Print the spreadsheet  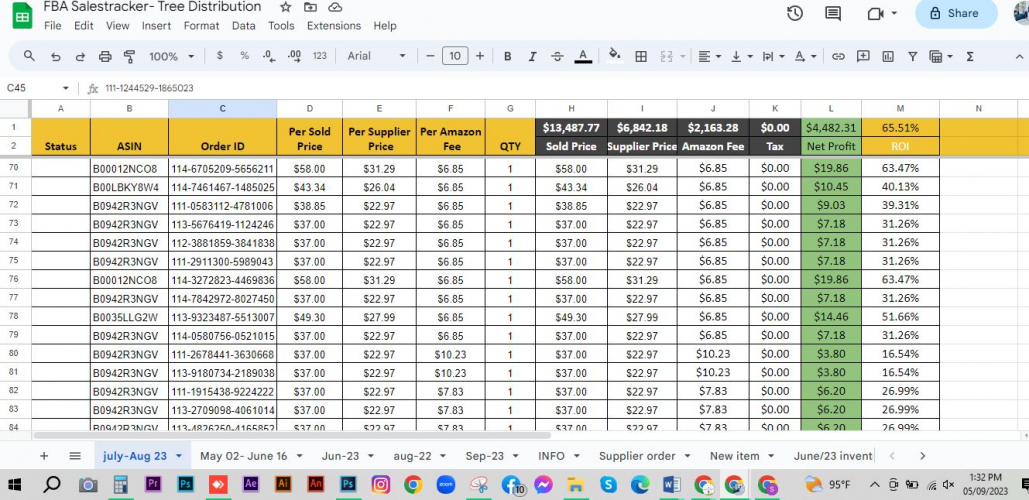click(x=105, y=56)
